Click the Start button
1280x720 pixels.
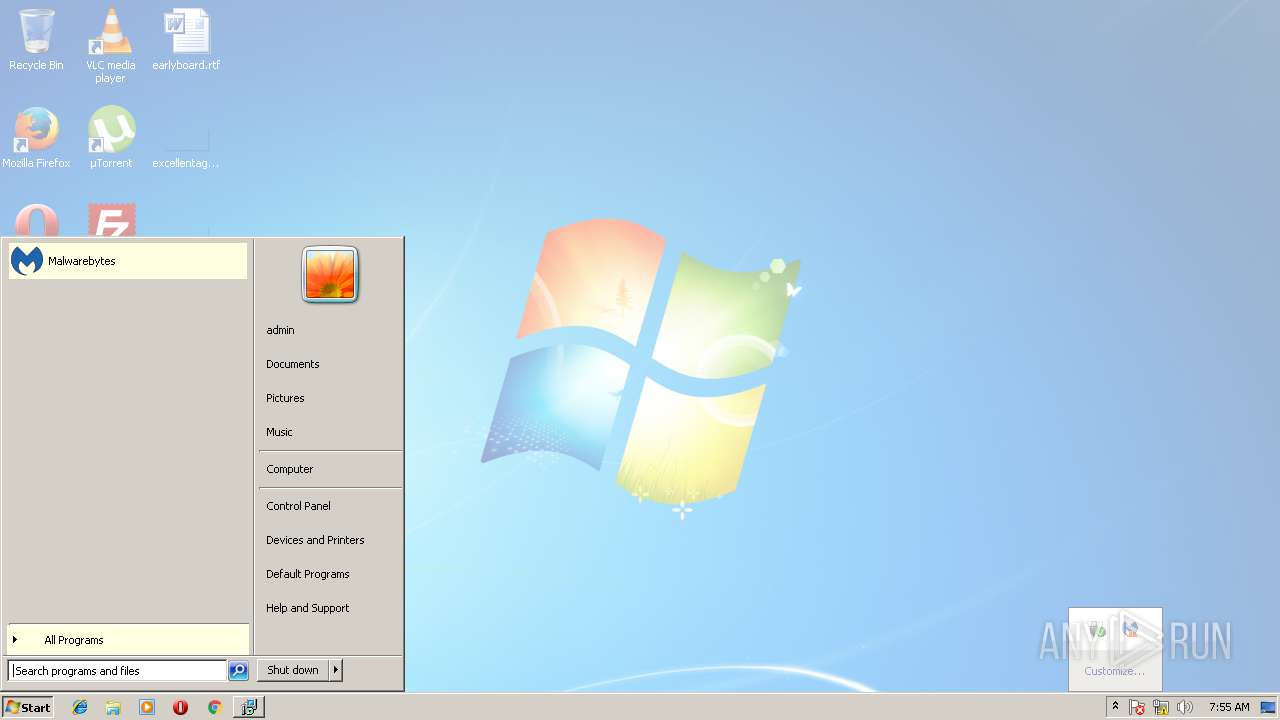coord(28,707)
